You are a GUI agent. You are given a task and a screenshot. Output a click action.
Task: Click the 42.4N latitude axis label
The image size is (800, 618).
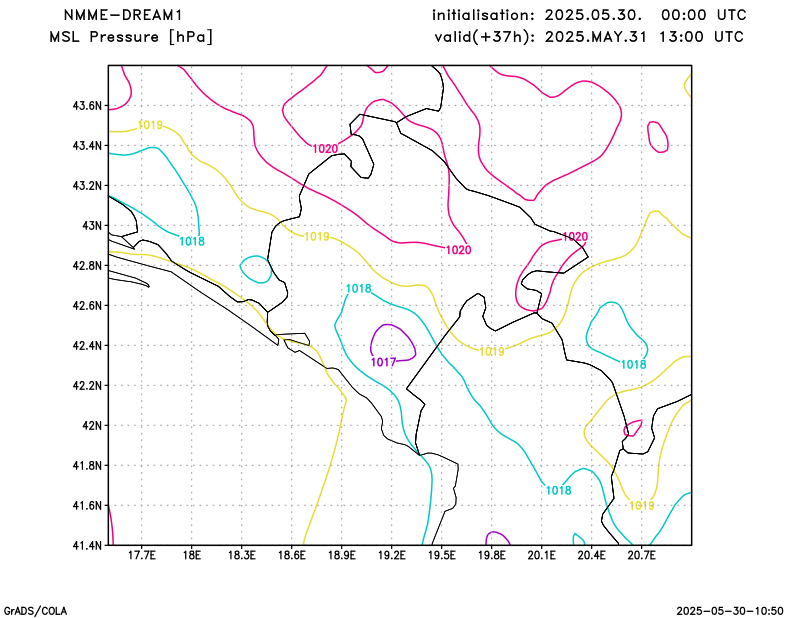pos(87,345)
